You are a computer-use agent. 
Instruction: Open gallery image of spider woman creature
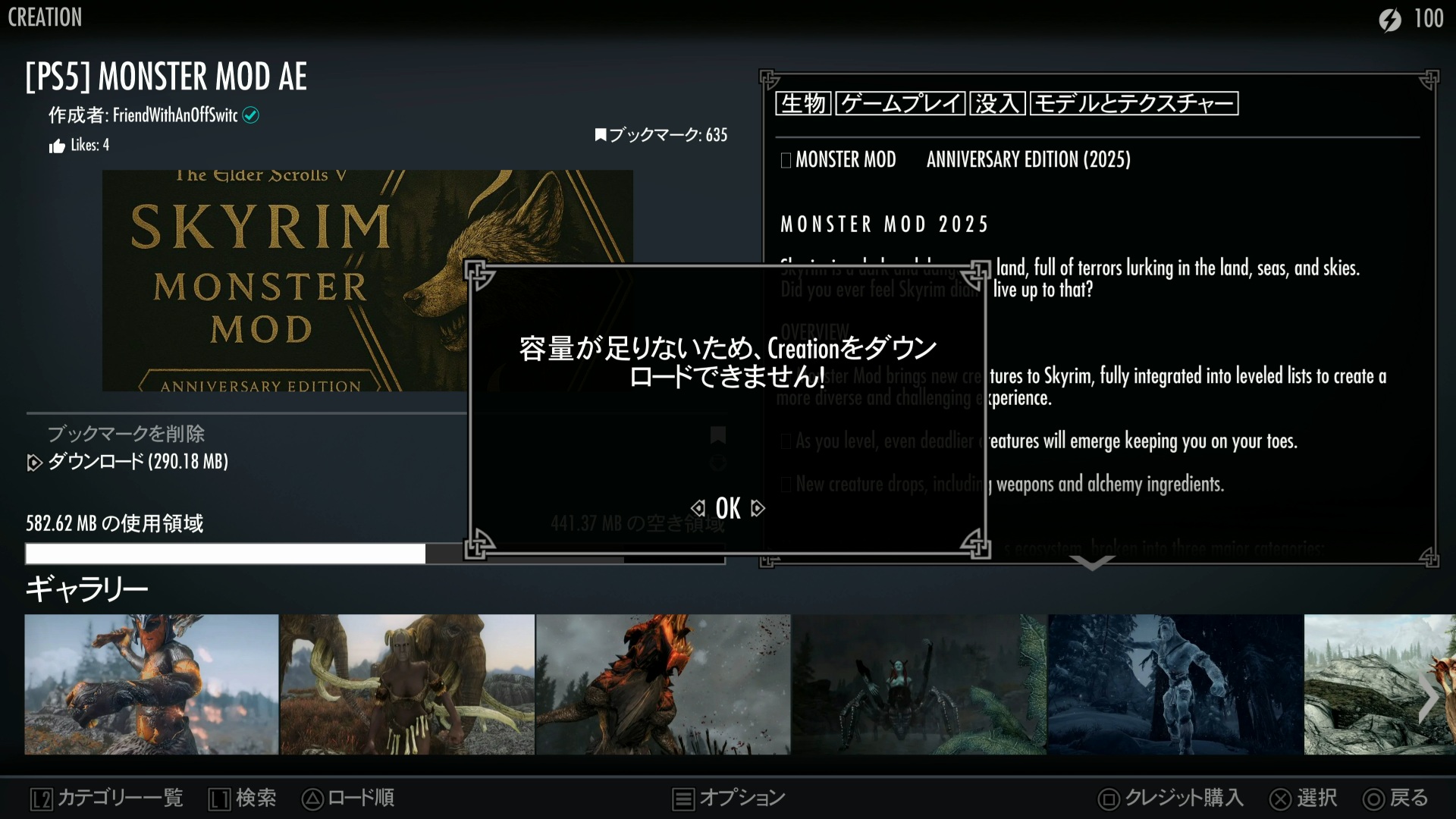(x=919, y=685)
